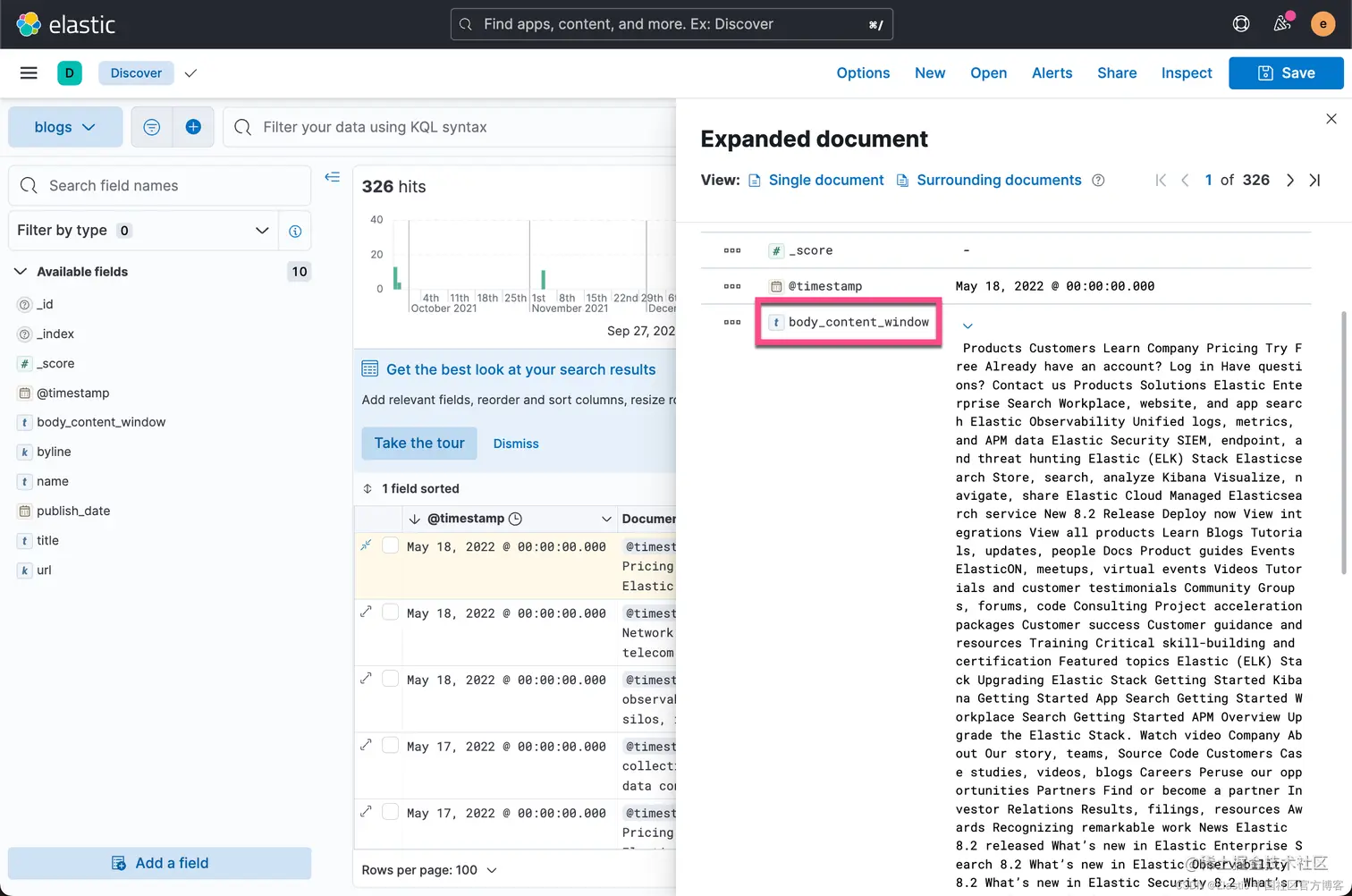This screenshot has height=896, width=1352.
Task: Expand the third May 18 document row
Action: point(367,679)
